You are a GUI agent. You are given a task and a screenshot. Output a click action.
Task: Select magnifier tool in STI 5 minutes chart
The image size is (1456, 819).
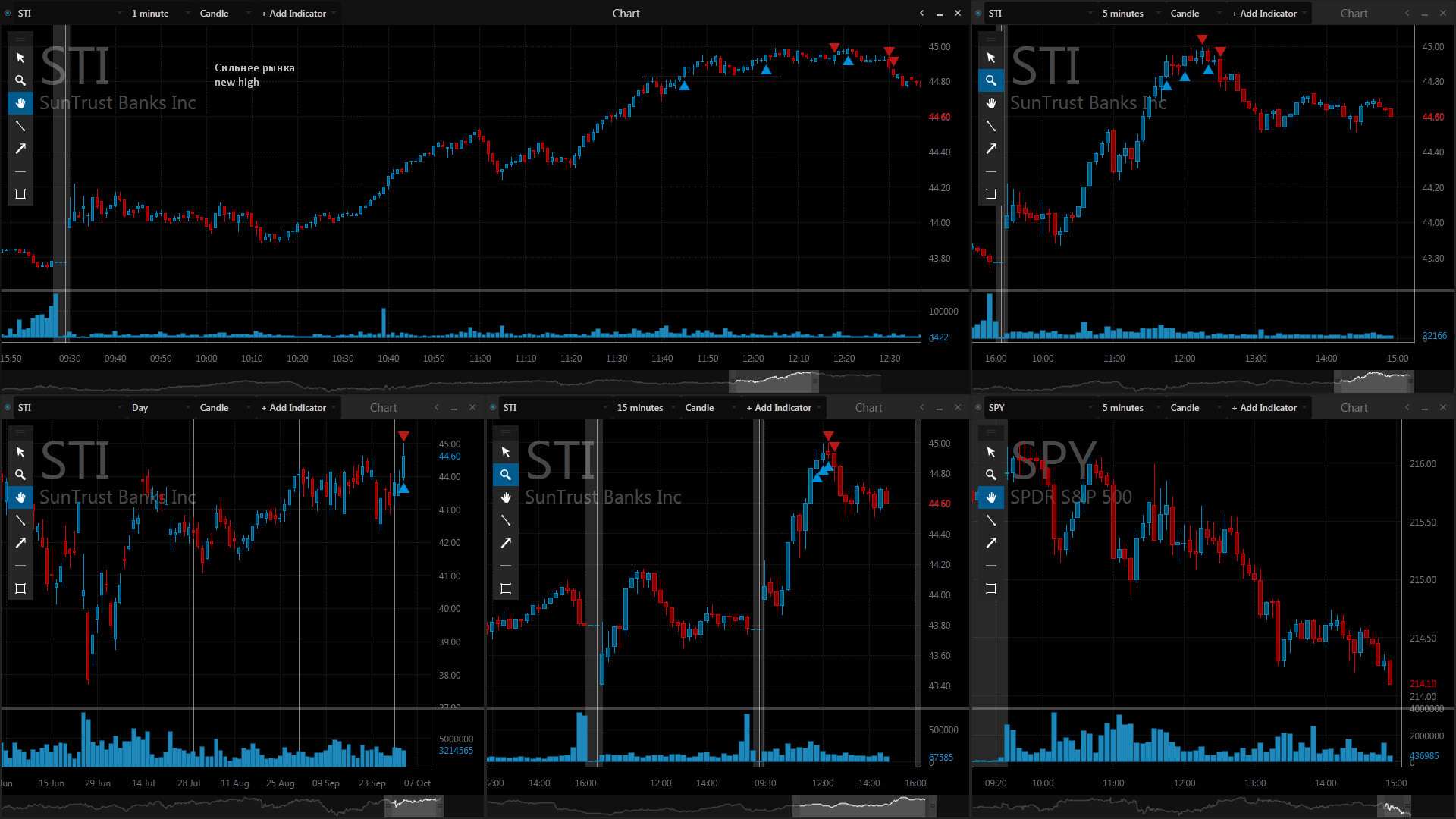coord(991,80)
